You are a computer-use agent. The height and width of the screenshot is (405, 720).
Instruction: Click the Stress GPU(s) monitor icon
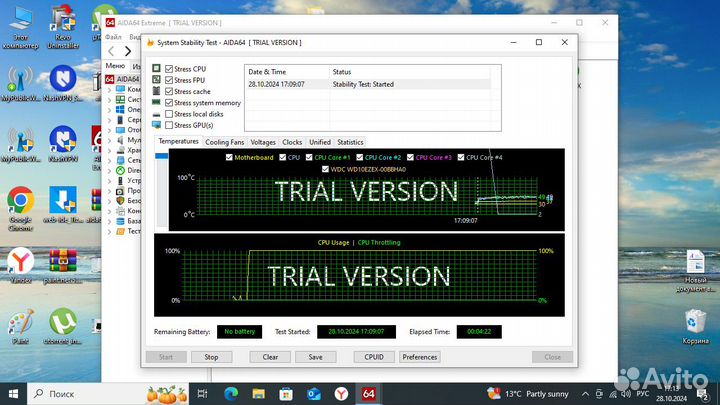157,125
